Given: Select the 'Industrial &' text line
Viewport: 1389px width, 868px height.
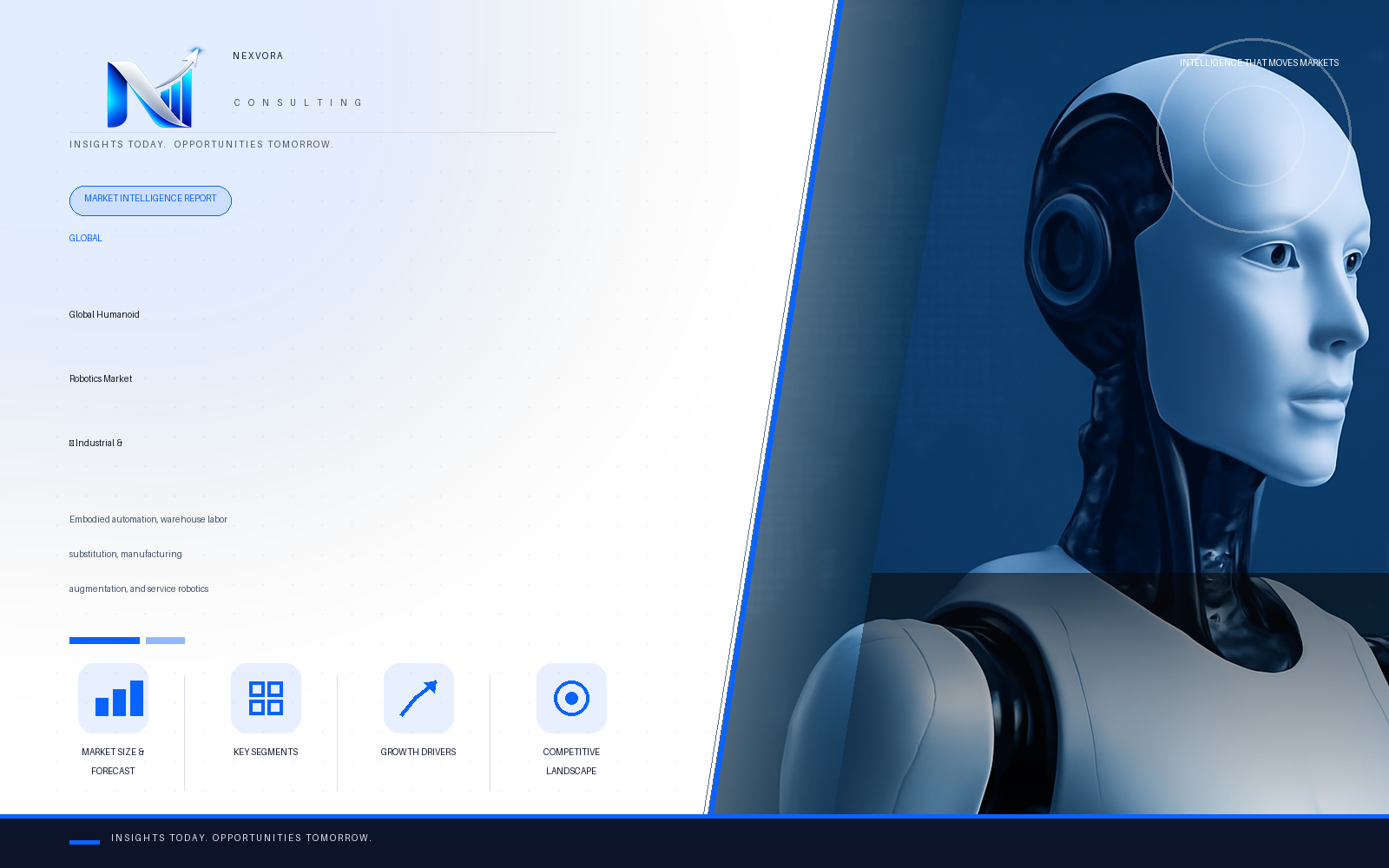Looking at the screenshot, I should click(x=95, y=443).
